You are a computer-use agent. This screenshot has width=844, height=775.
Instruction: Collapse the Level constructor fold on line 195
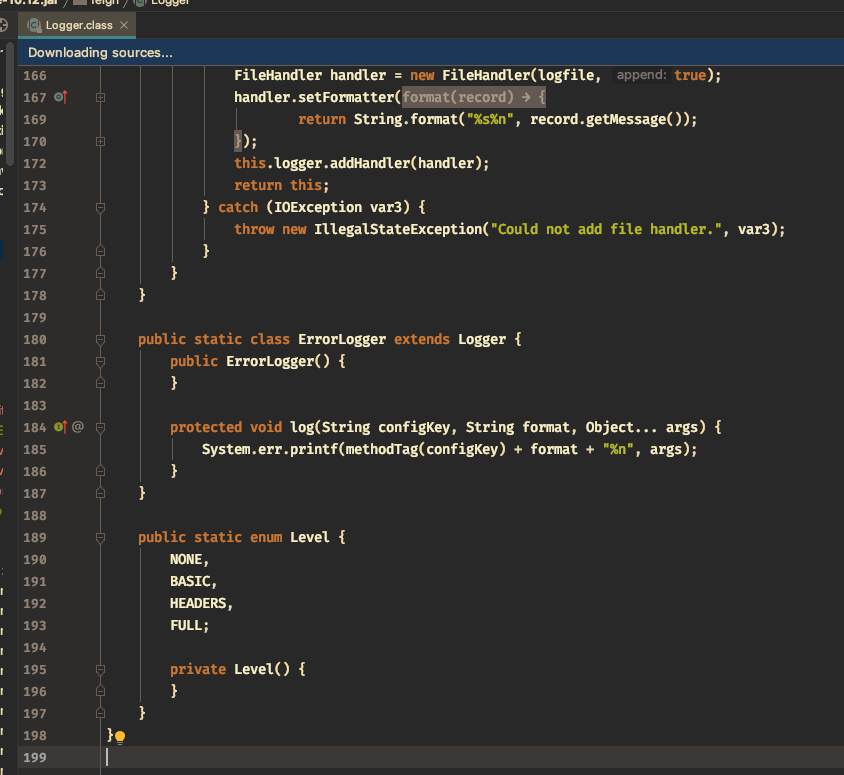[x=100, y=670]
